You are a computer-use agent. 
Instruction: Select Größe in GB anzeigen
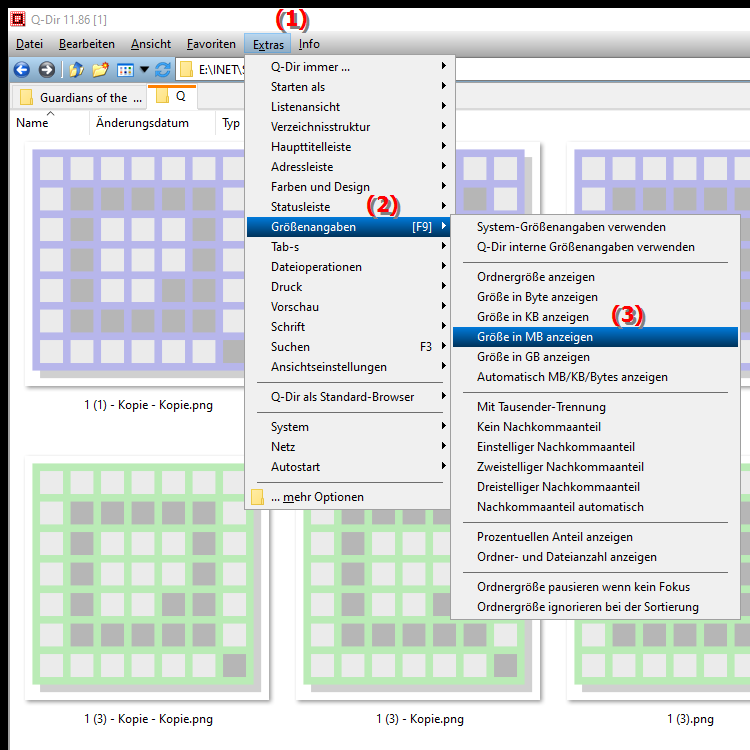point(595,357)
